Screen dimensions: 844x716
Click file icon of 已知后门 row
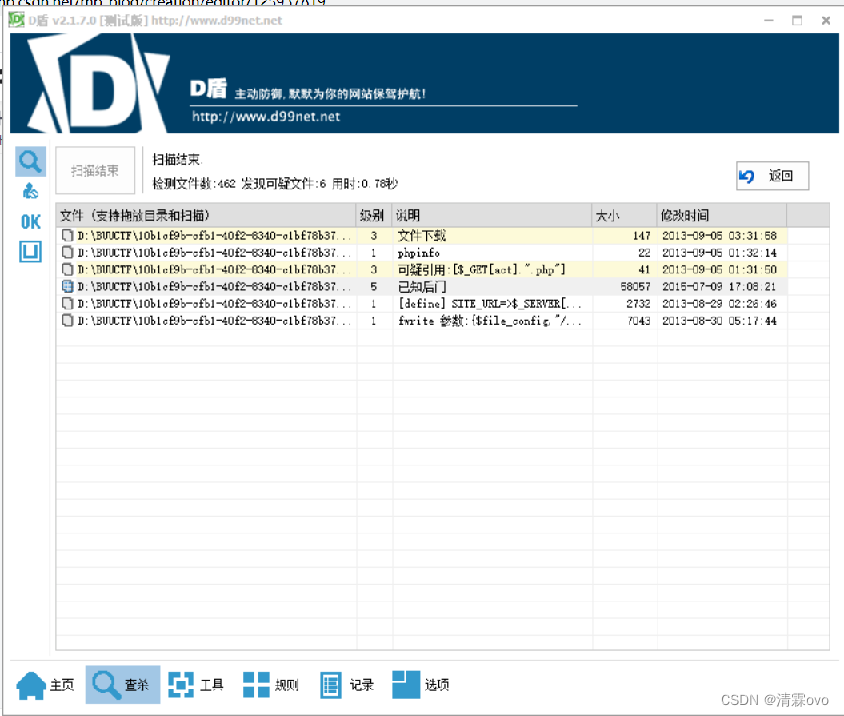pos(67,286)
